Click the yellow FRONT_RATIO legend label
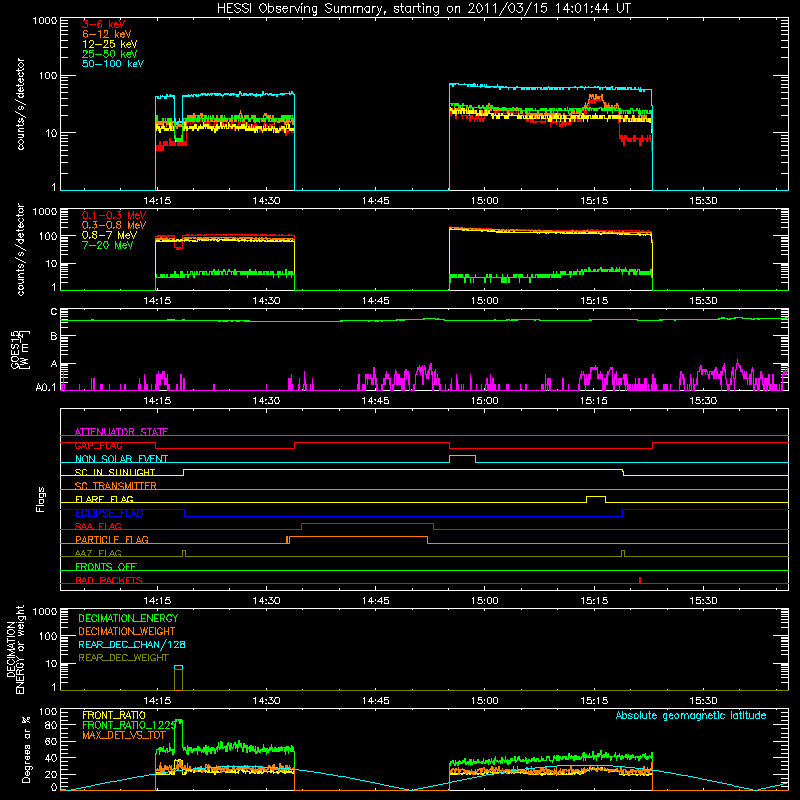Viewport: 800px width, 800px height. pyautogui.click(x=114, y=715)
